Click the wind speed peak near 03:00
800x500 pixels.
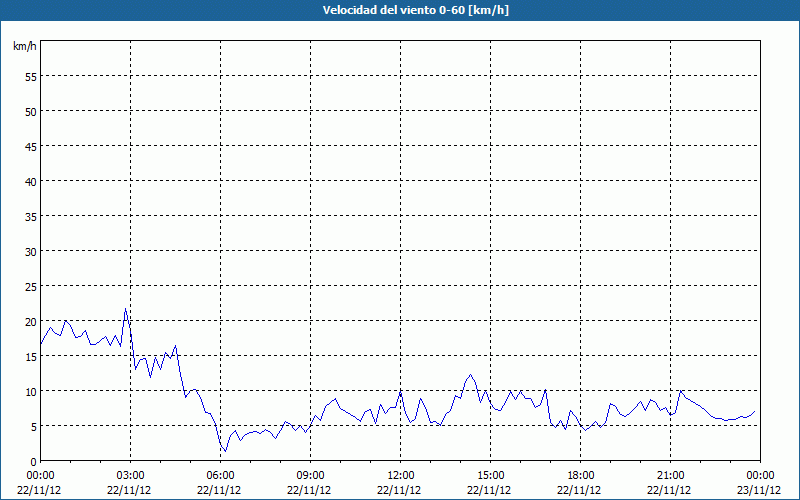click(126, 309)
